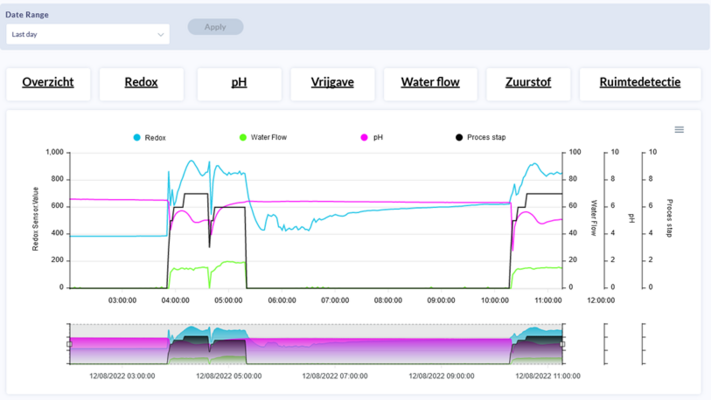Open the Redox tab

pos(141,83)
